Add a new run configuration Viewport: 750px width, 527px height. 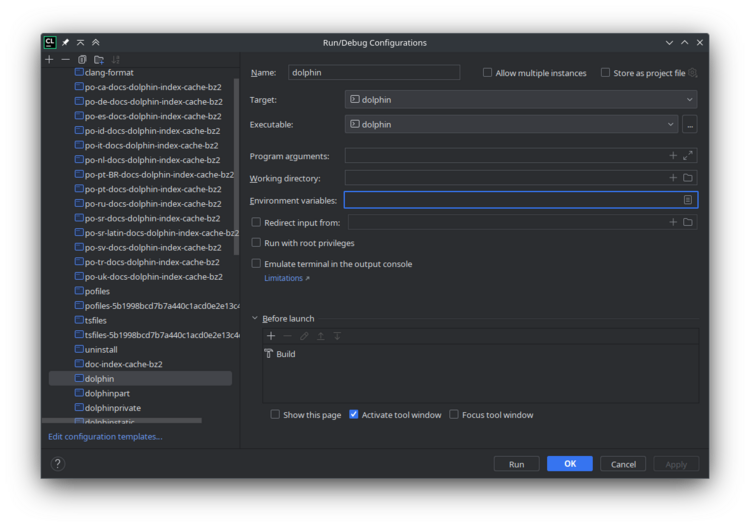(x=49, y=60)
